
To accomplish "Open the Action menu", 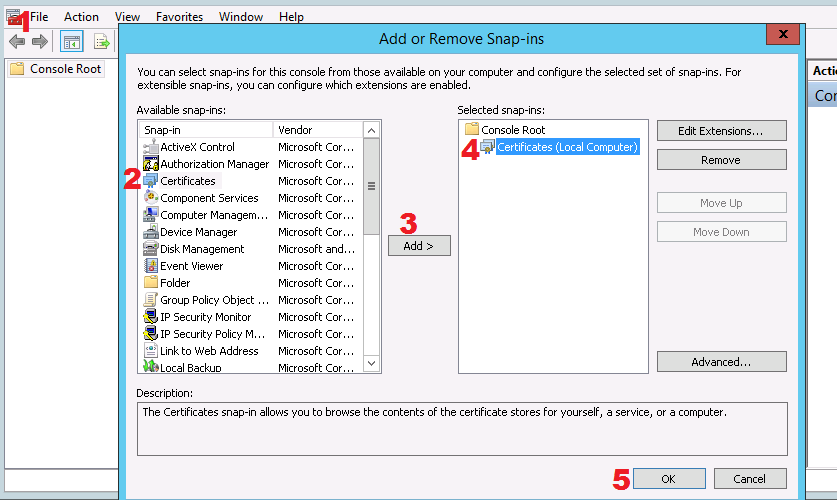I will click(x=81, y=17).
